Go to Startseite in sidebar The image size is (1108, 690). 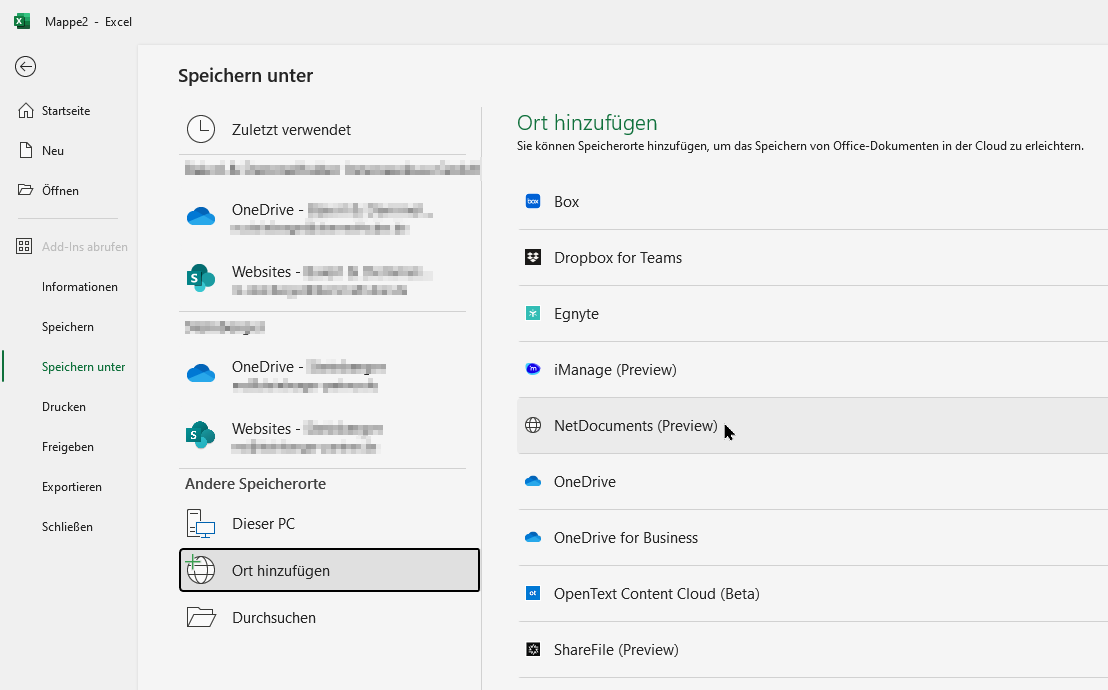pos(66,111)
